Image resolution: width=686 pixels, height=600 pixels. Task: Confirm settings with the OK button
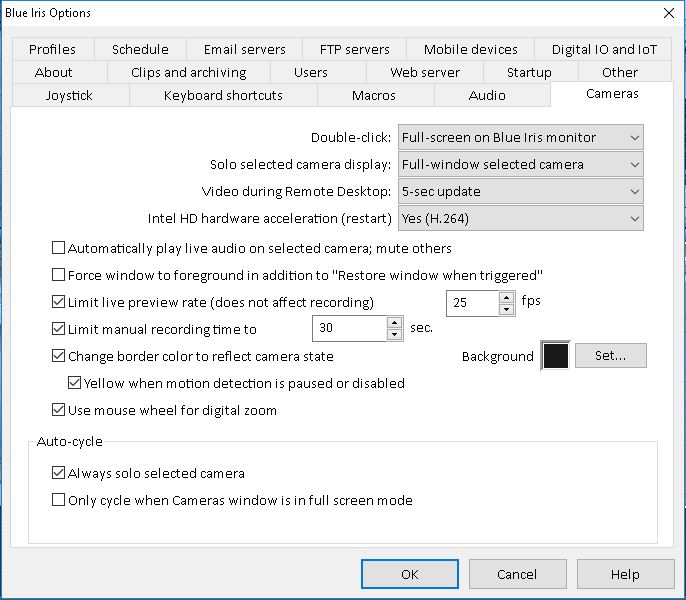point(410,574)
